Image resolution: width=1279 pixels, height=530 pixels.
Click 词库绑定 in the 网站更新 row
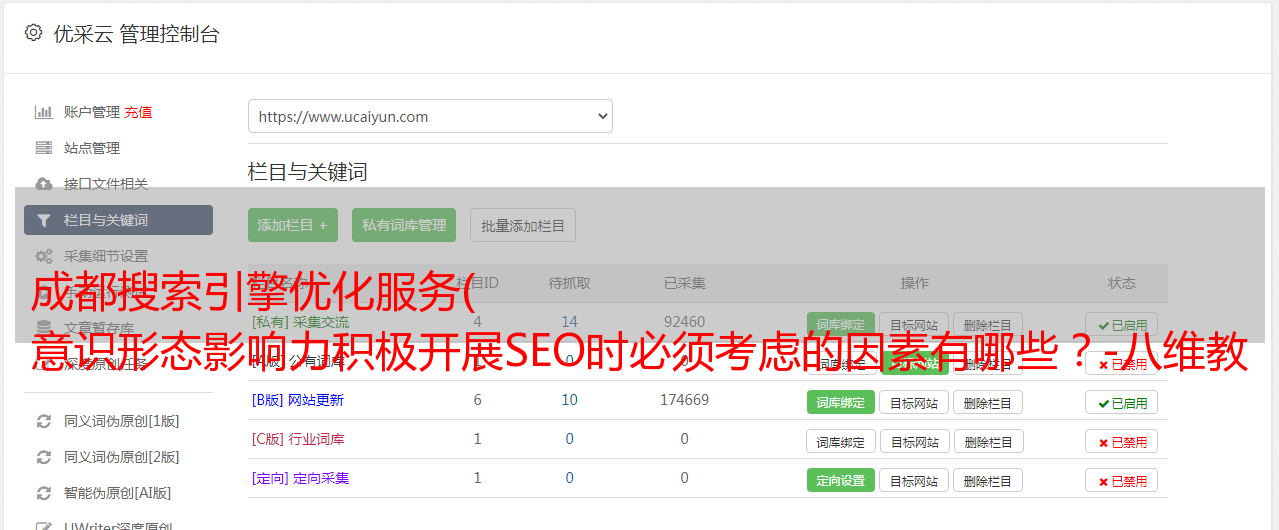(841, 402)
